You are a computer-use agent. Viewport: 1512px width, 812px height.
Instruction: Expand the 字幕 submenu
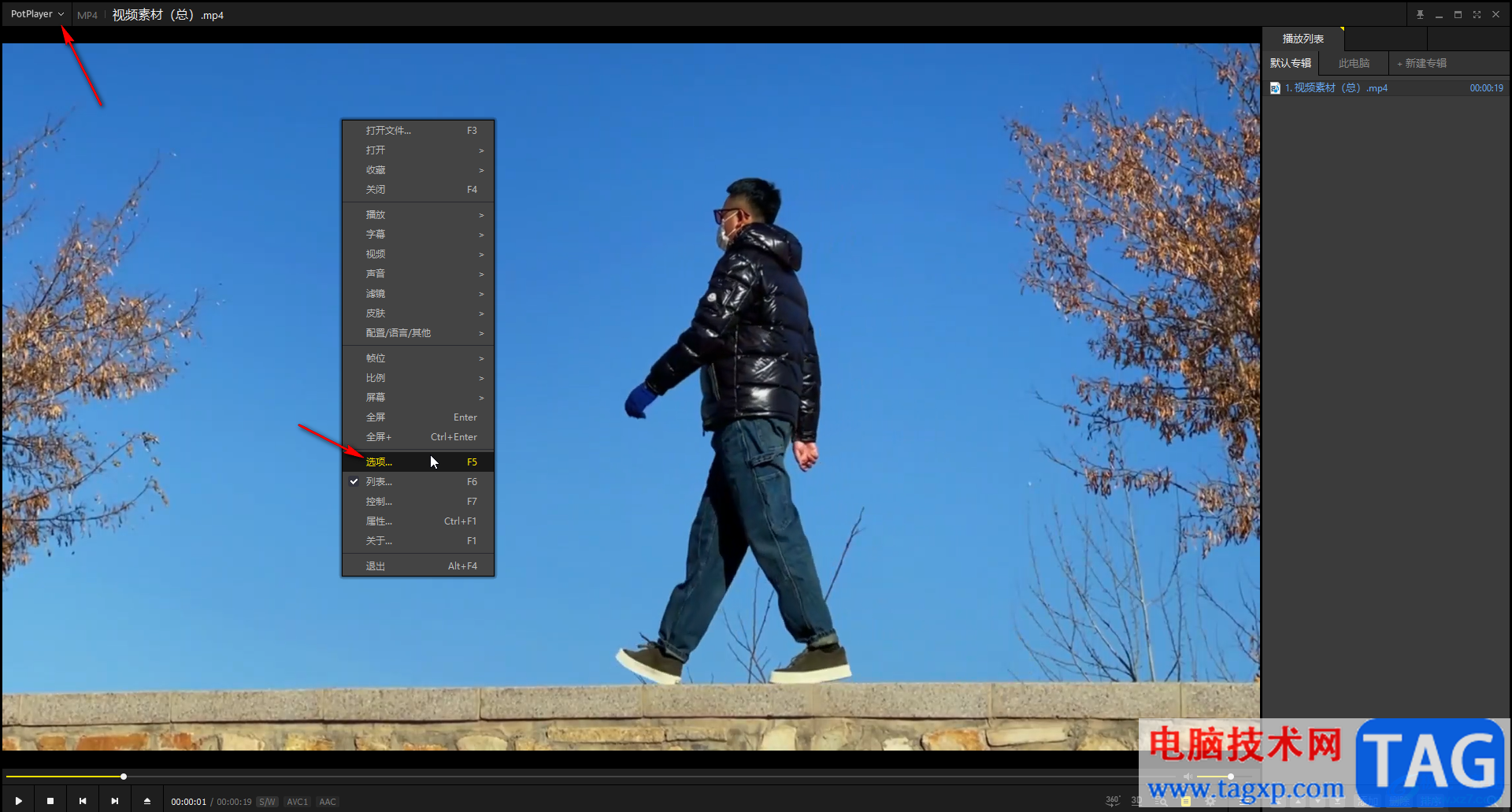(x=418, y=235)
